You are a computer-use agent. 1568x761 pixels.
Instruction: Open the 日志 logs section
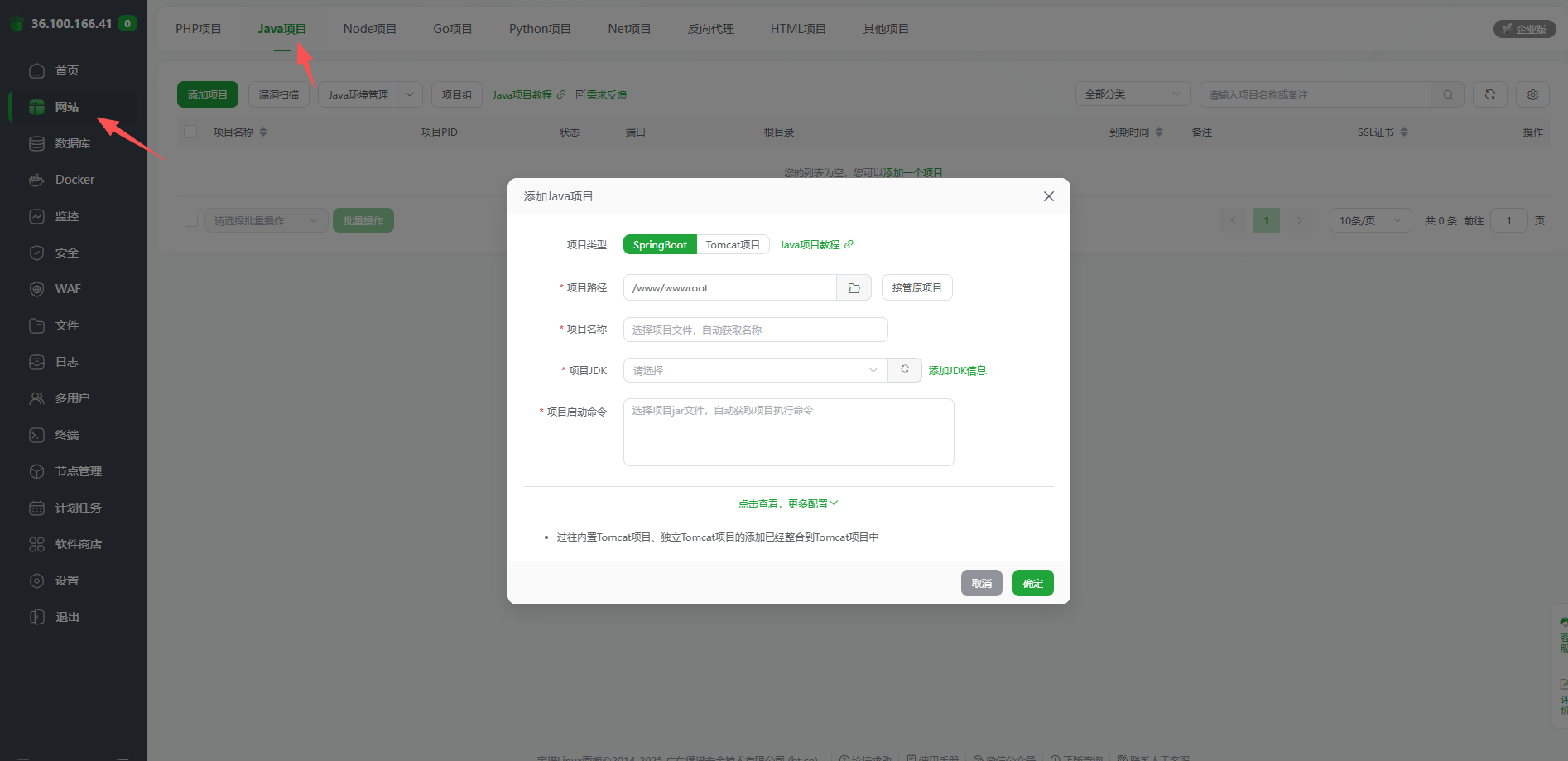click(x=66, y=361)
